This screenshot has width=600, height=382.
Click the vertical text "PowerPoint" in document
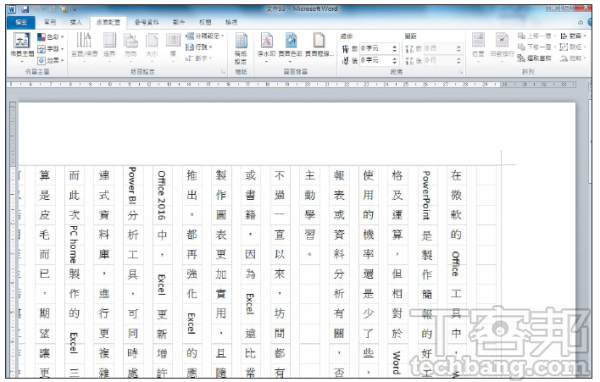[426, 195]
